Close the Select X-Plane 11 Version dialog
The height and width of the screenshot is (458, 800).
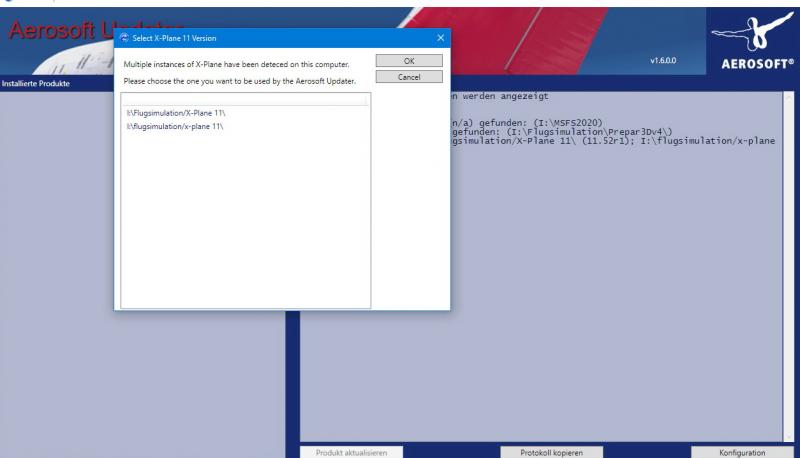440,38
